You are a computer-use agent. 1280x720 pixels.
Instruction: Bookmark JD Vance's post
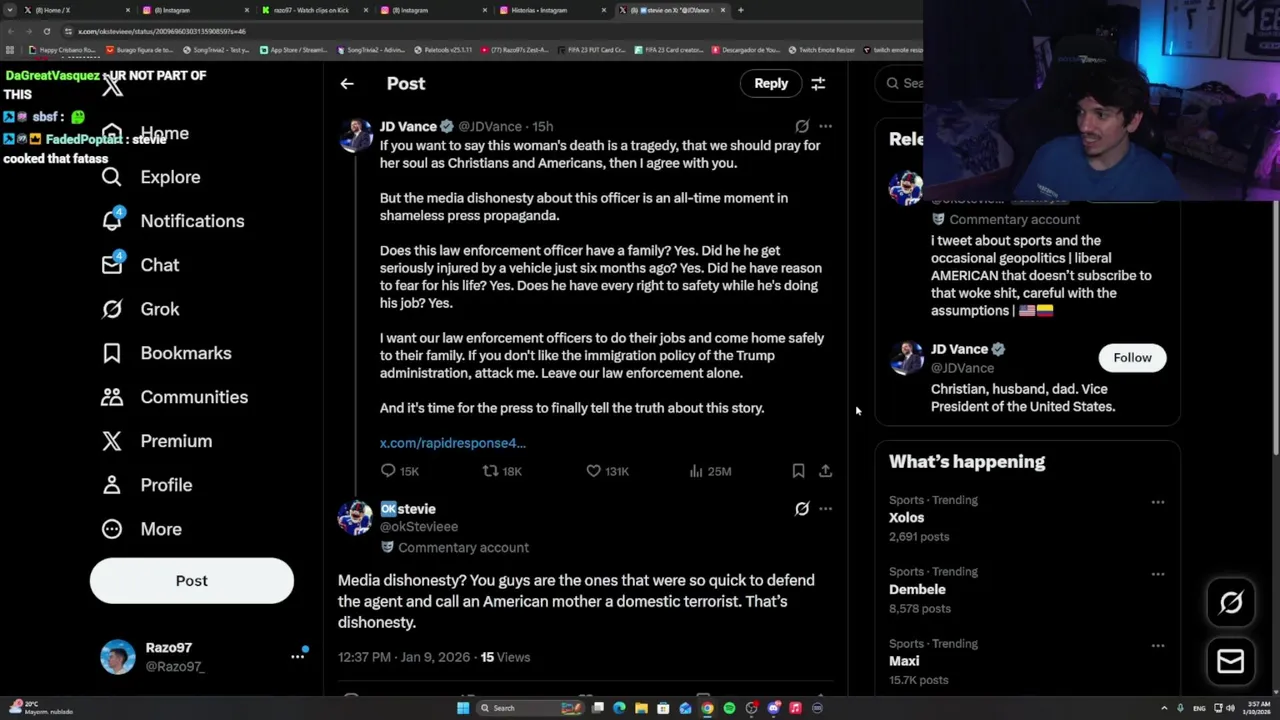click(798, 471)
